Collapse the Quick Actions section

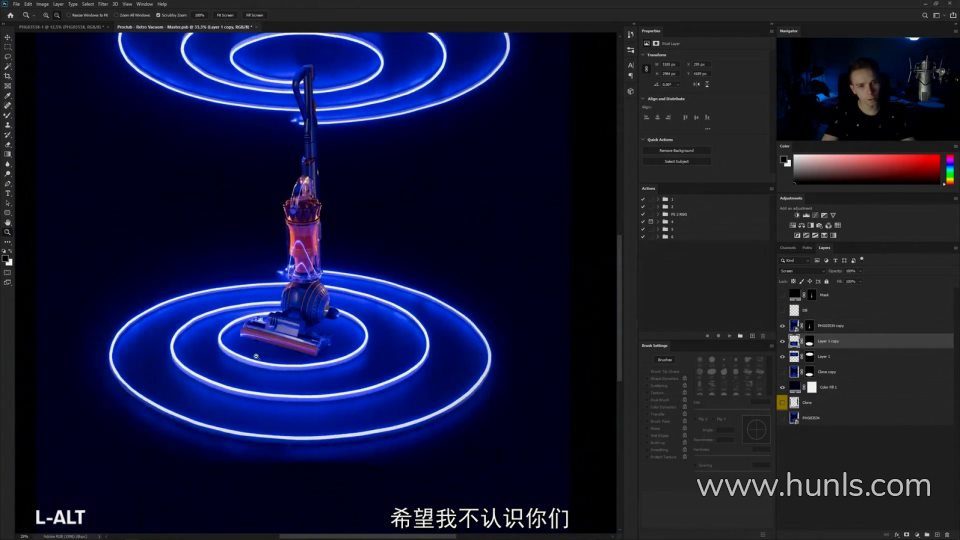point(643,140)
